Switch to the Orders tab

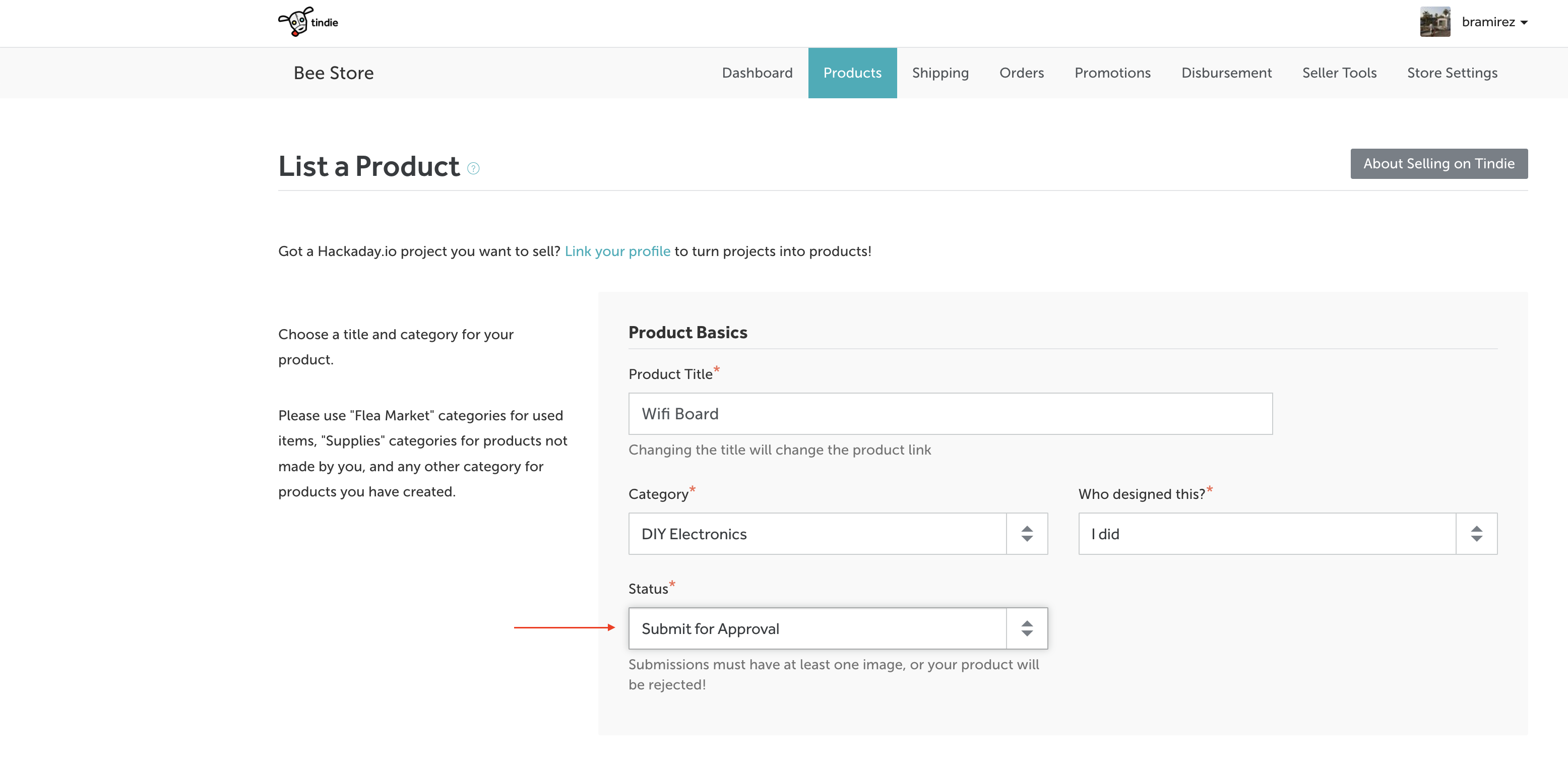(x=1021, y=73)
